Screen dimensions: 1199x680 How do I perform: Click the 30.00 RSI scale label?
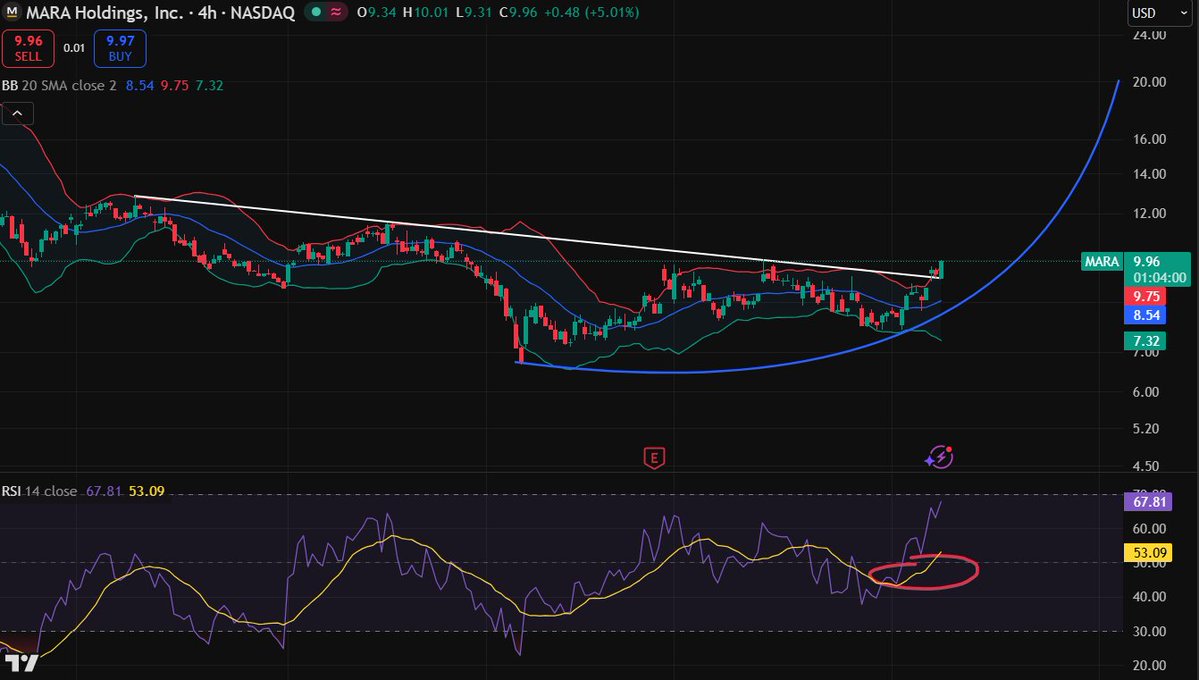pyautogui.click(x=1149, y=632)
